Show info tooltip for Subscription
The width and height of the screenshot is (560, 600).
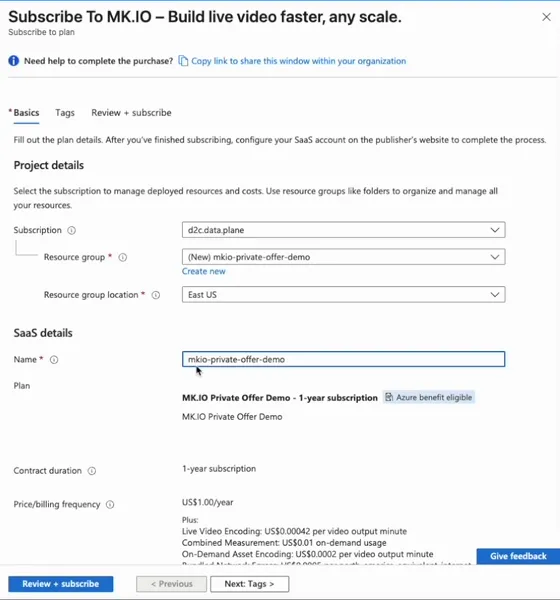click(72, 230)
